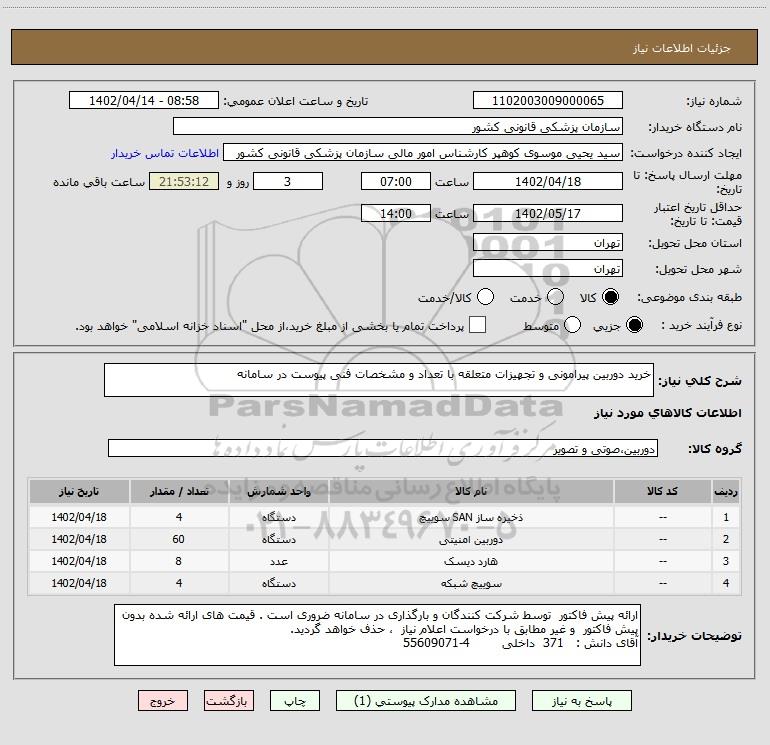This screenshot has height=745, width=770.
Task: Click the توضیحات خریدار notes text area
Action: coord(378,635)
